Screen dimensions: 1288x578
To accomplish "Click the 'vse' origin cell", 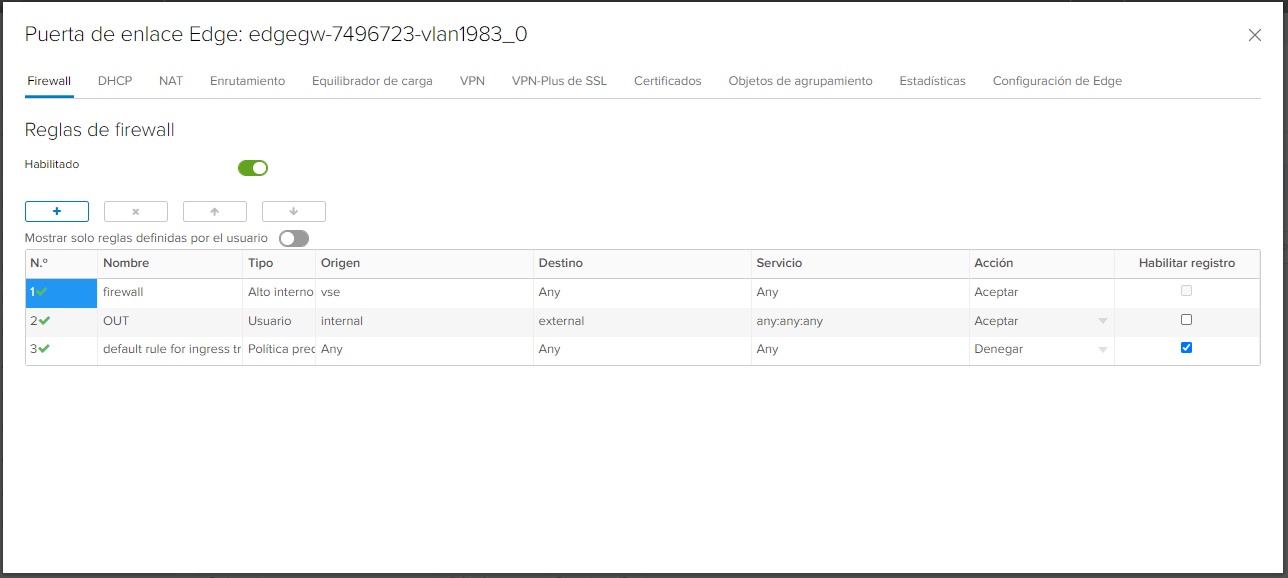I will pos(424,292).
